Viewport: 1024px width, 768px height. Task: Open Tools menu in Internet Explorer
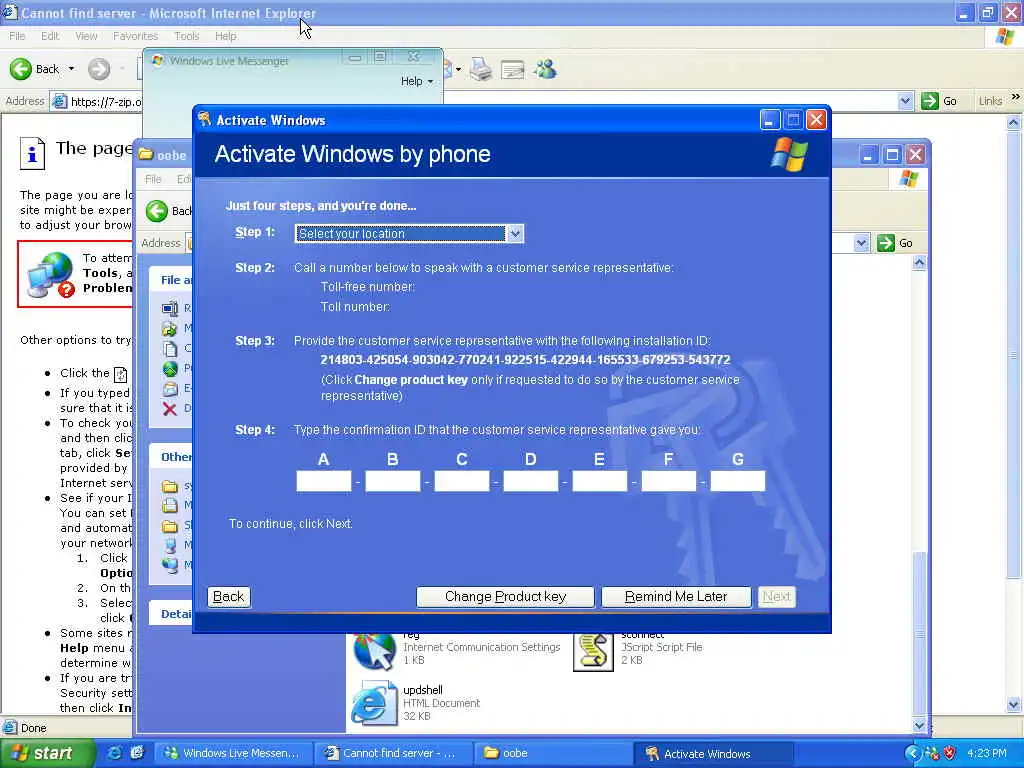click(186, 36)
